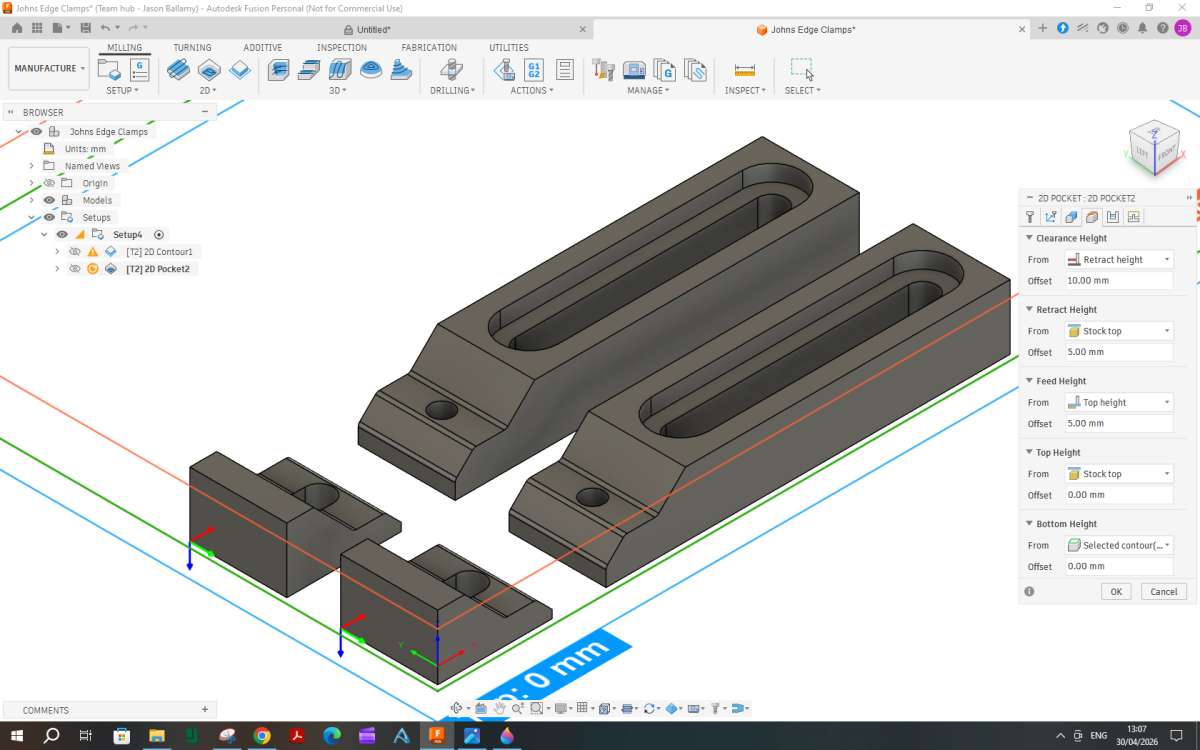Toggle visibility eye for Origin
1200x750 pixels.
tap(49, 183)
